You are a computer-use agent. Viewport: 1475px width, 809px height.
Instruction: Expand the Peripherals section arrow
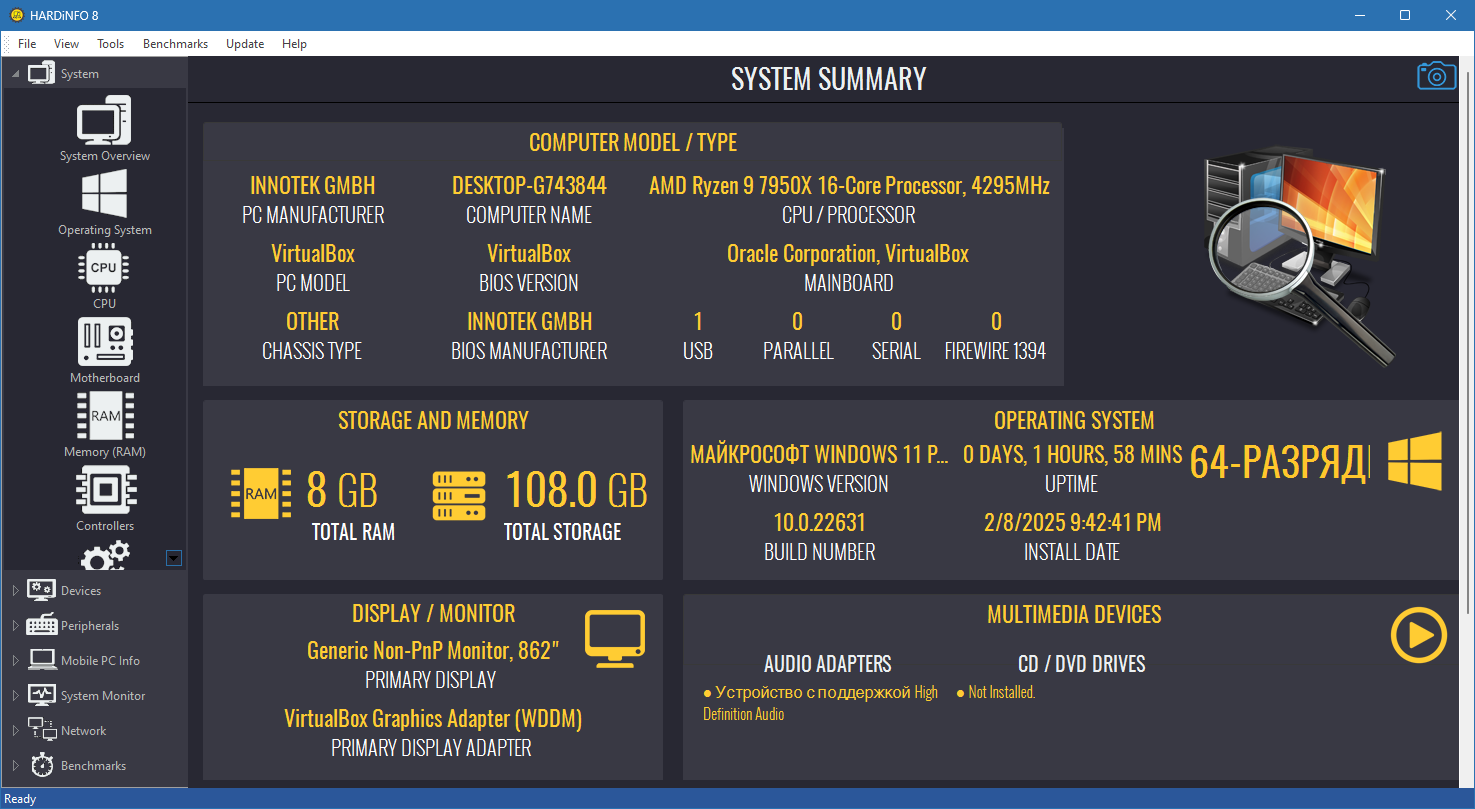coord(15,626)
